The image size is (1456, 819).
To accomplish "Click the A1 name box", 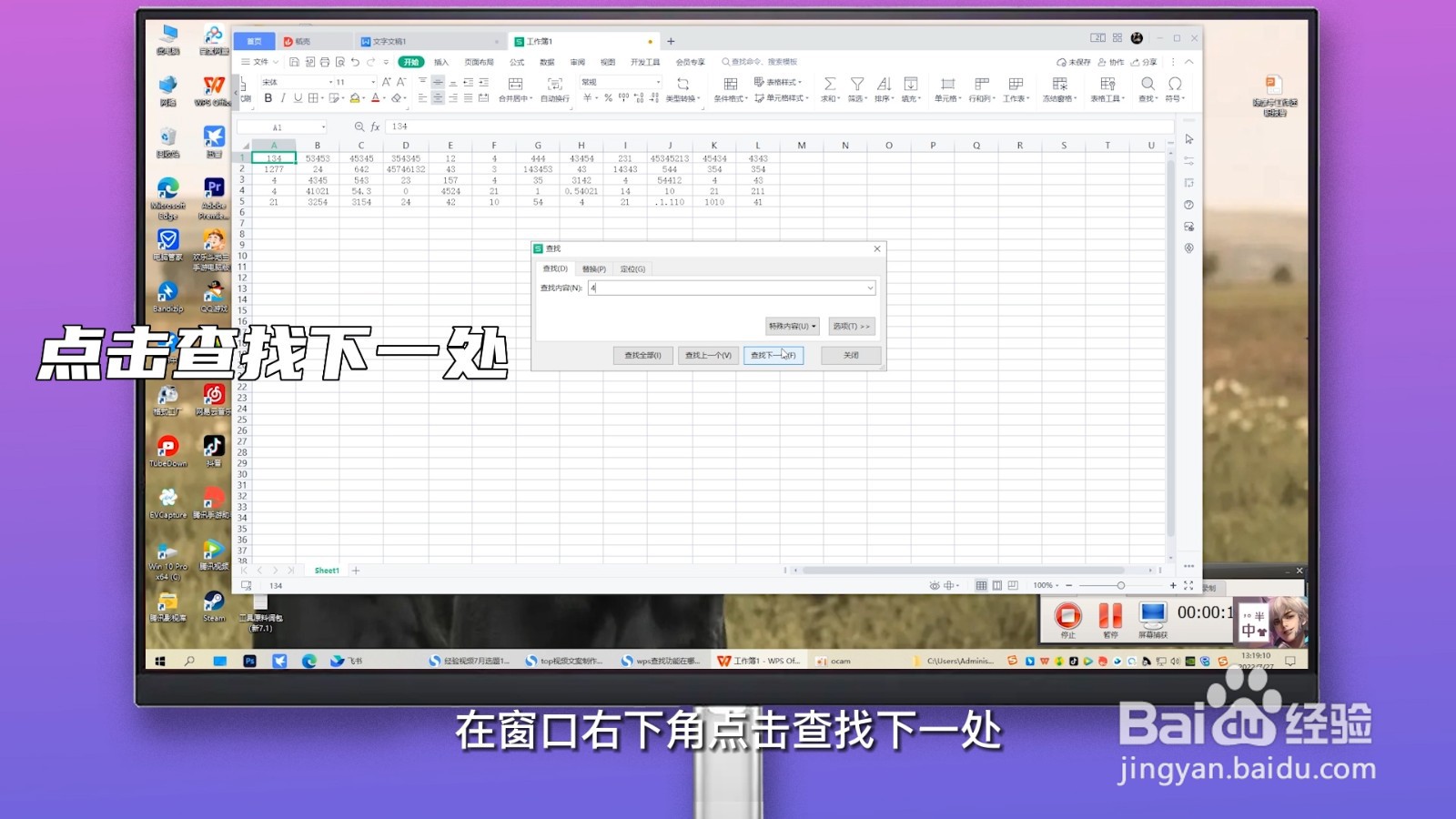I will [282, 126].
